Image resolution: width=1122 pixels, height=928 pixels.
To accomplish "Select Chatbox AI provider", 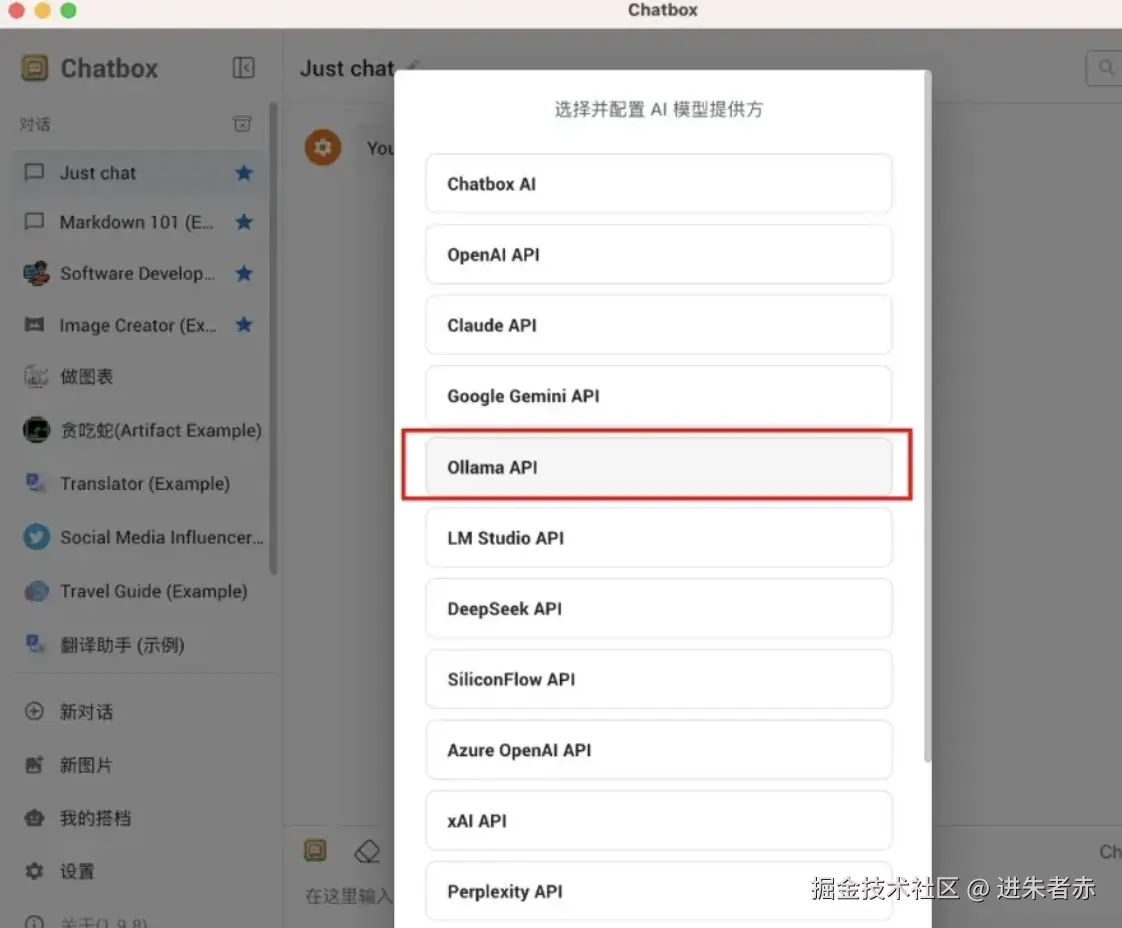I will [x=658, y=184].
